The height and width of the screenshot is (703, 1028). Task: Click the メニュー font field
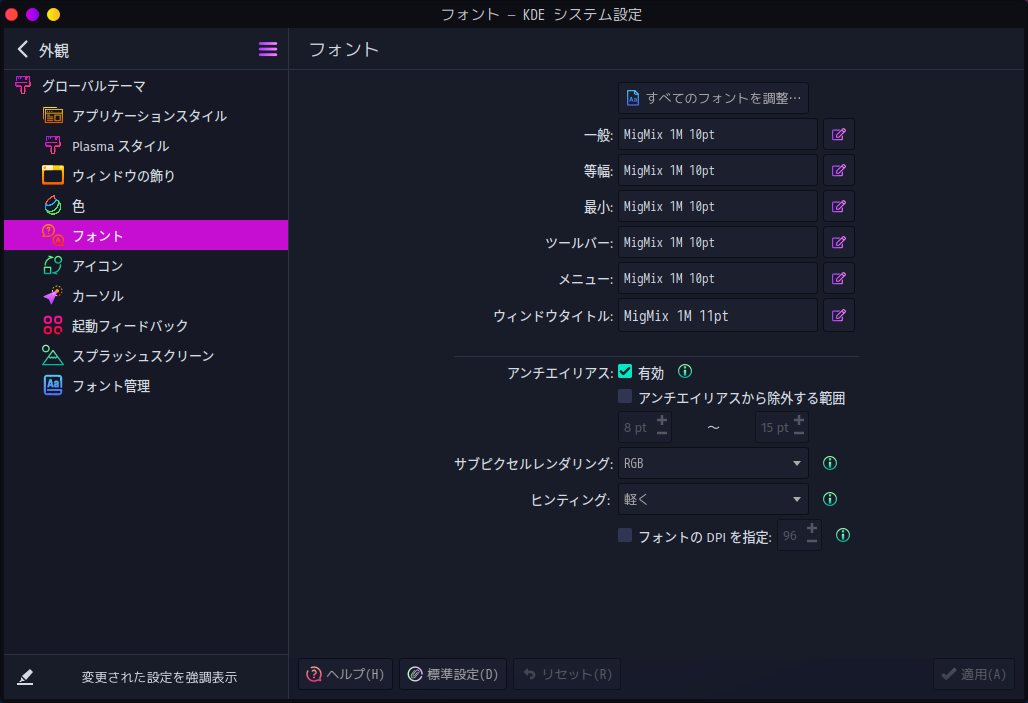718,279
